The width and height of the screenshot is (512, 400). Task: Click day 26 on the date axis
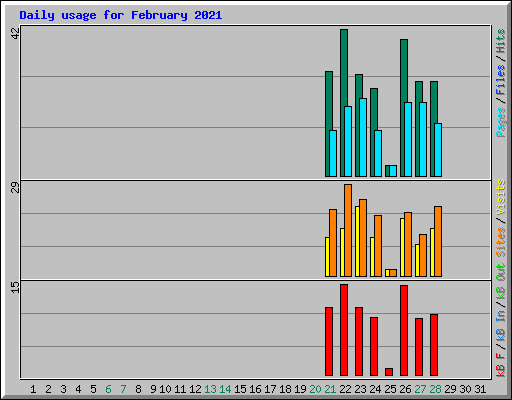405,389
